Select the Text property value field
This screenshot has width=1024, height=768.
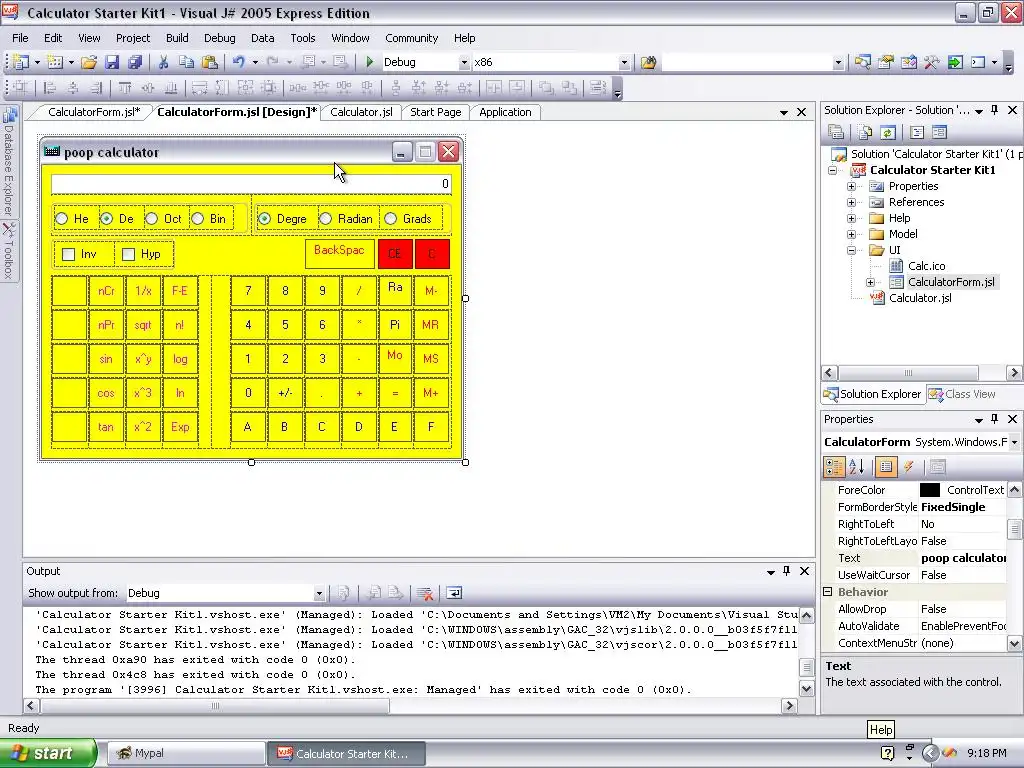click(x=963, y=558)
